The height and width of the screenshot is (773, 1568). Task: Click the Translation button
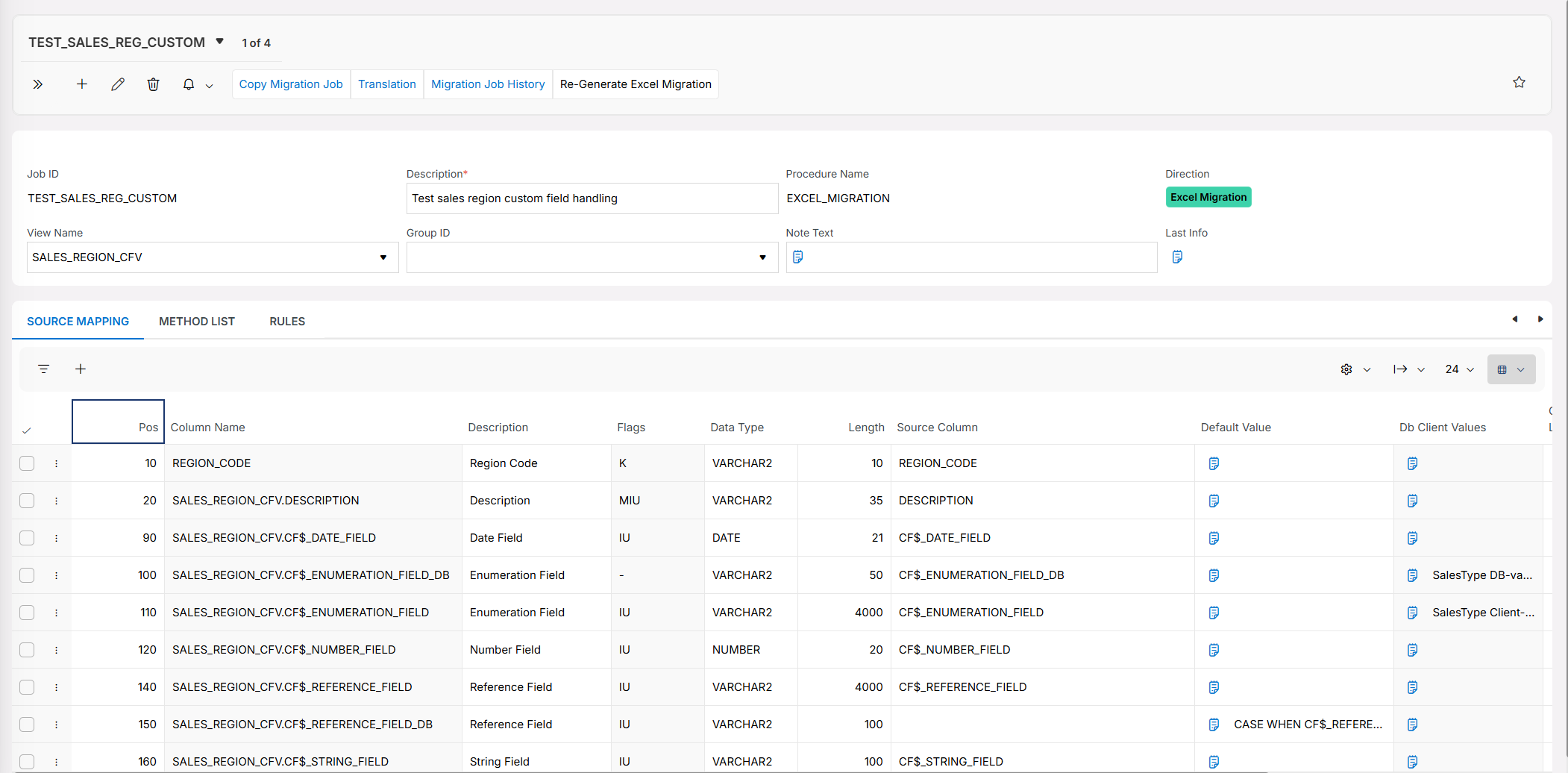click(x=387, y=84)
